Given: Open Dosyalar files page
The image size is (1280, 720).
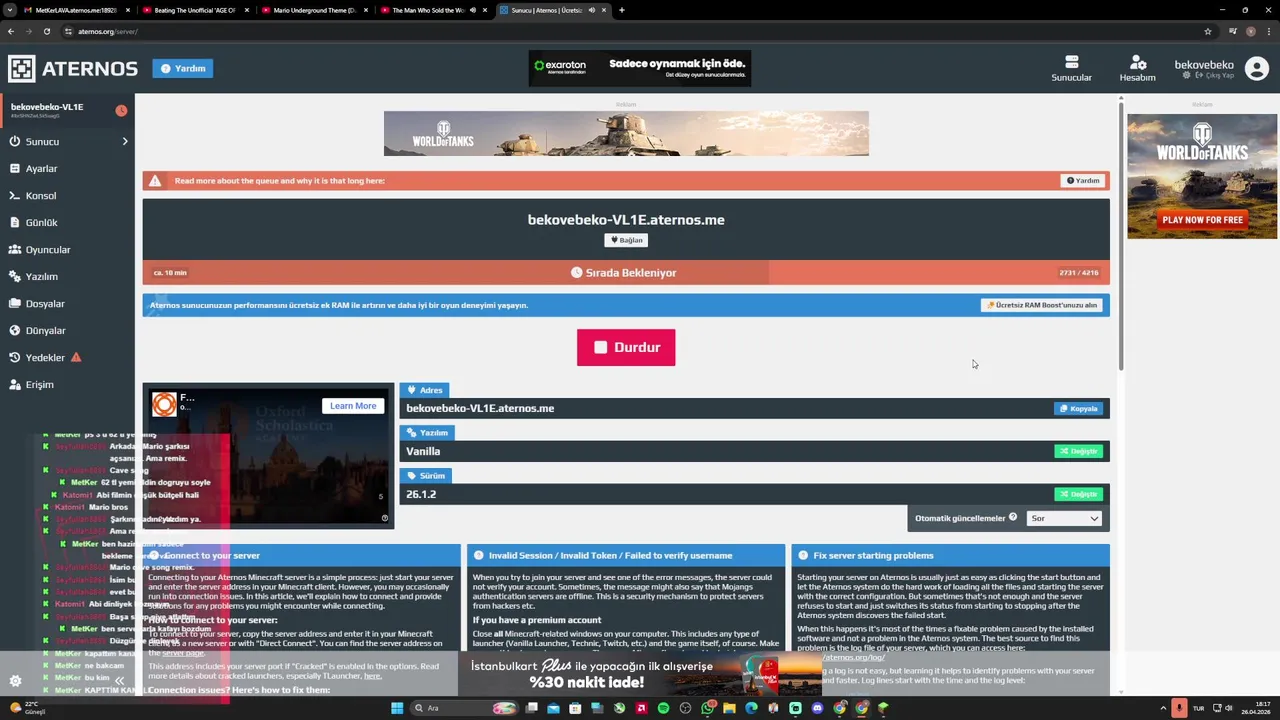Looking at the screenshot, I should (44, 303).
